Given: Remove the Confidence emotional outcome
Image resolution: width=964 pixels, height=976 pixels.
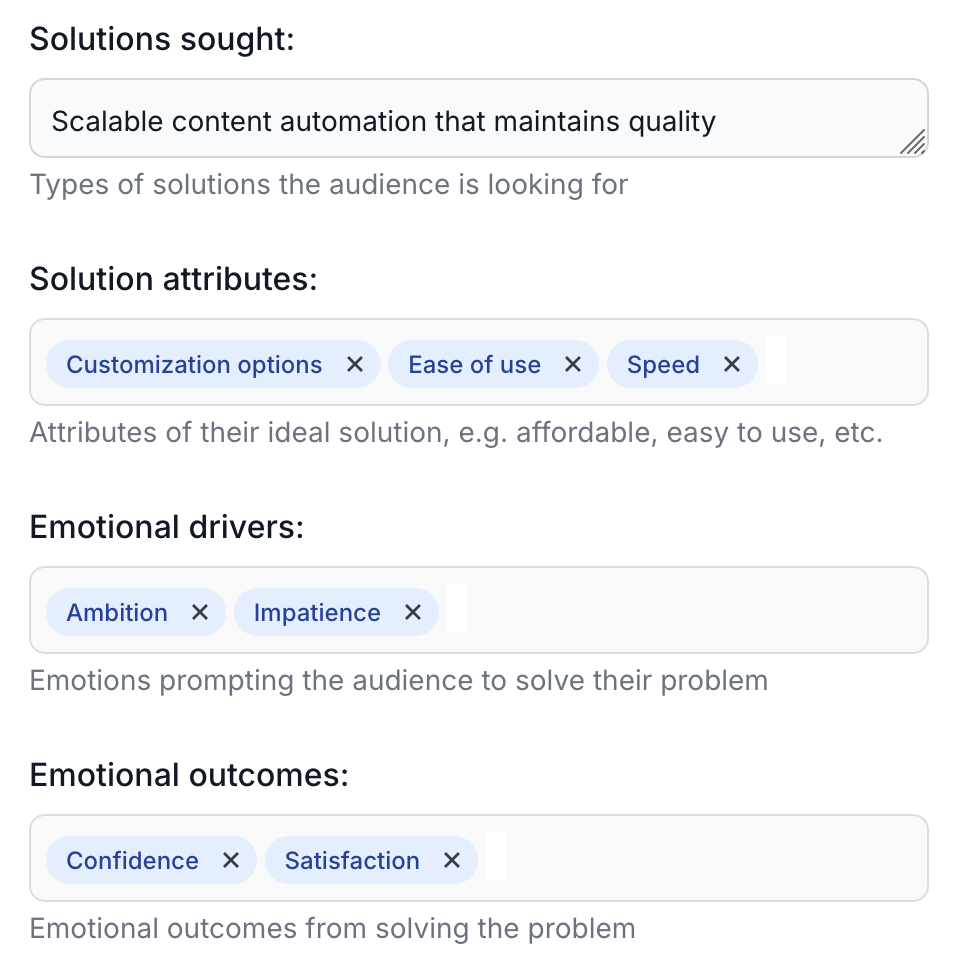Looking at the screenshot, I should 230,860.
